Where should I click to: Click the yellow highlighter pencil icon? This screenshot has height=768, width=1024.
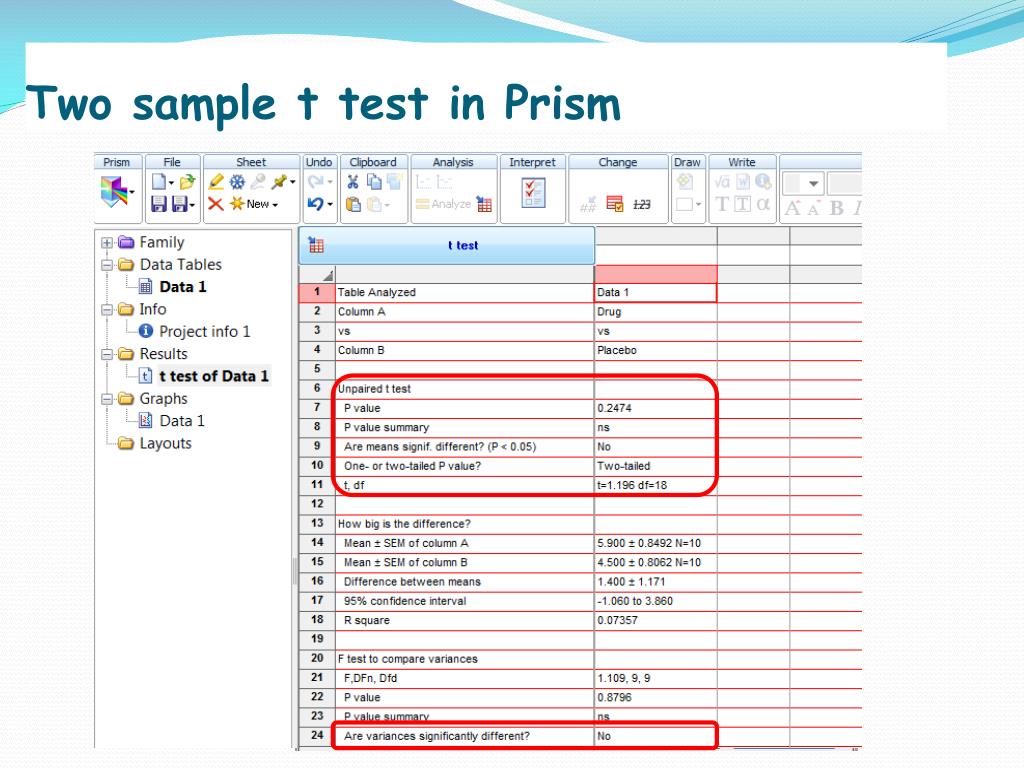(x=216, y=182)
